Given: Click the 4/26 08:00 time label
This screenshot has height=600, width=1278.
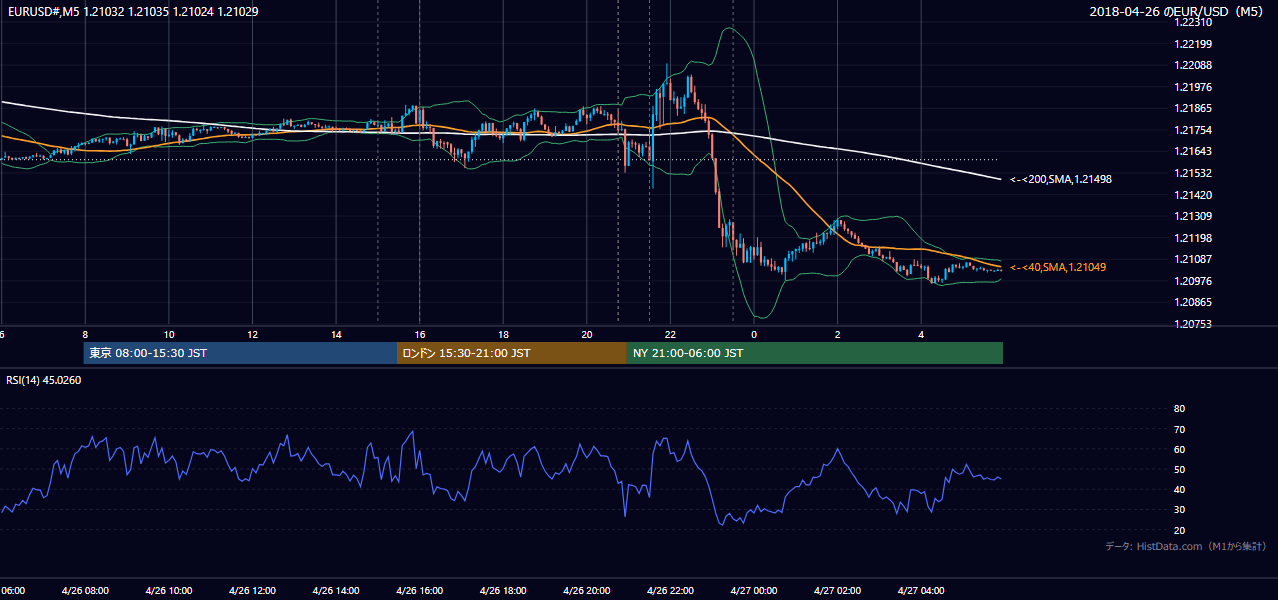Looking at the screenshot, I should (85, 591).
